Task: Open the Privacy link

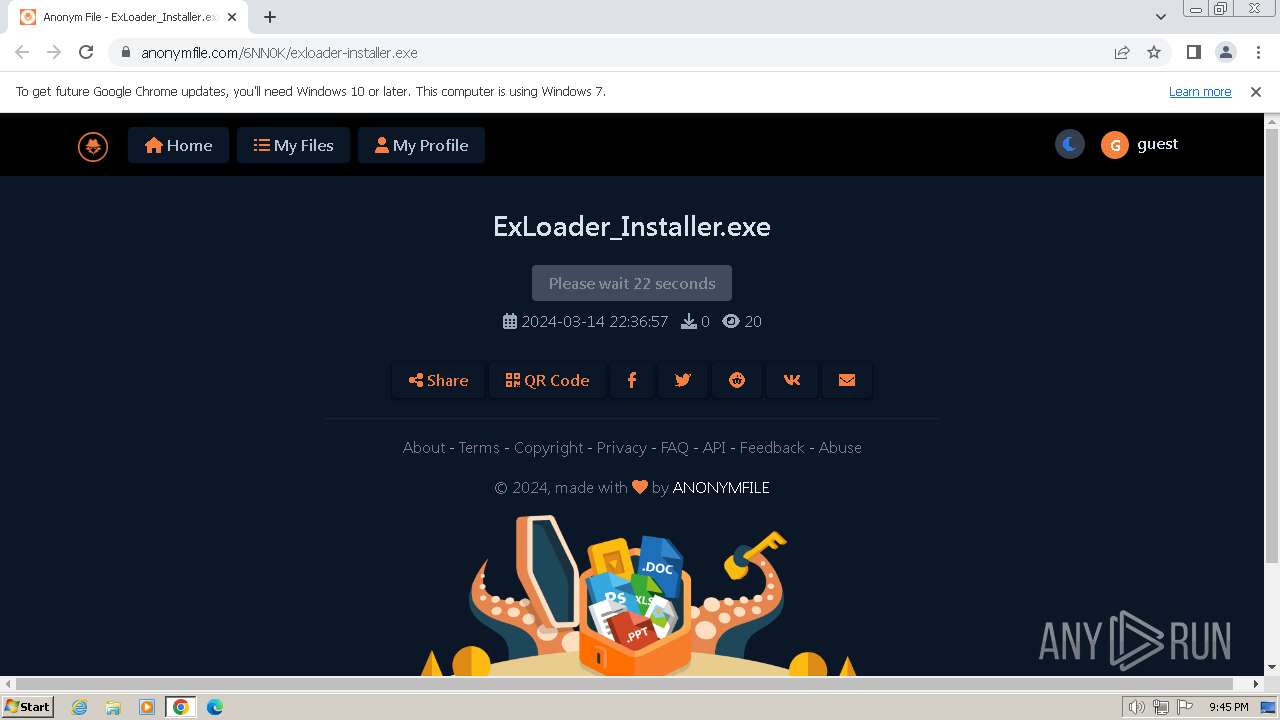Action: click(x=622, y=448)
